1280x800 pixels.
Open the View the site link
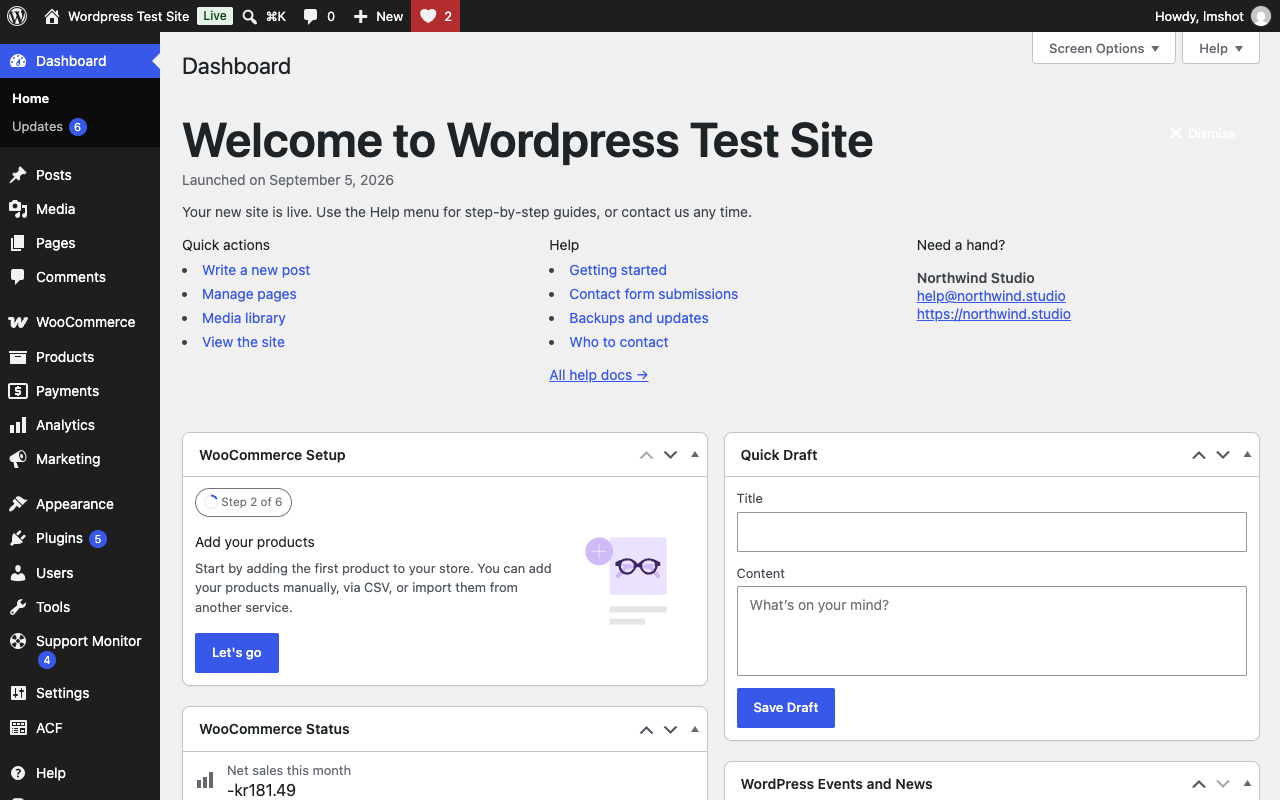tap(243, 342)
